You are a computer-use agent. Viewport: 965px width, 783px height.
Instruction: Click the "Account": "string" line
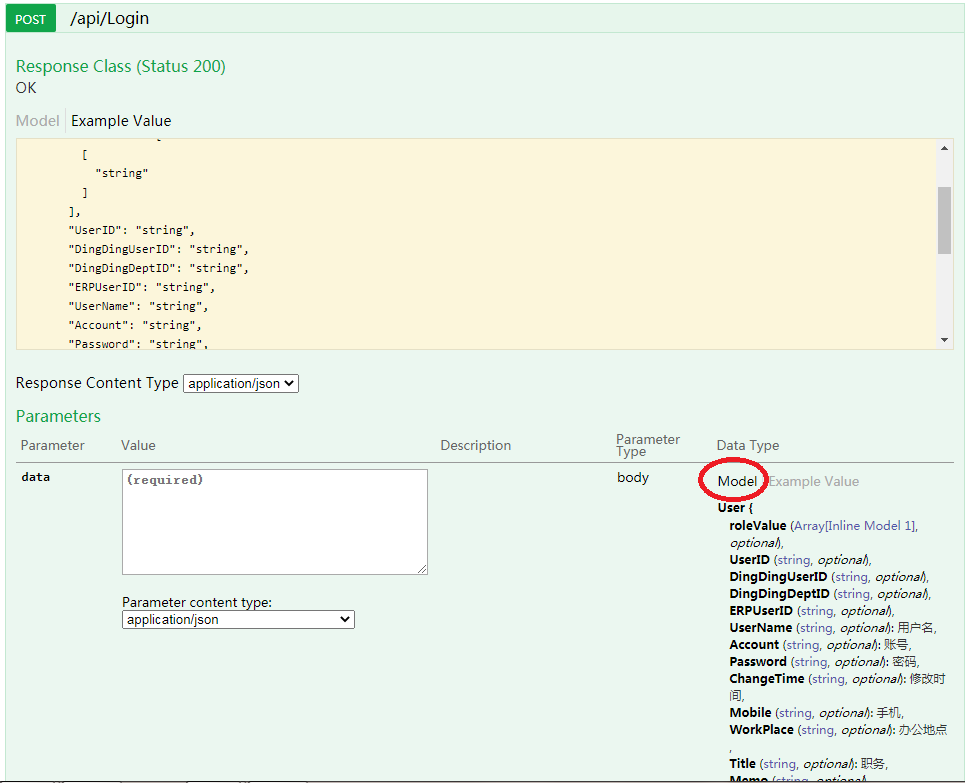click(x=135, y=326)
